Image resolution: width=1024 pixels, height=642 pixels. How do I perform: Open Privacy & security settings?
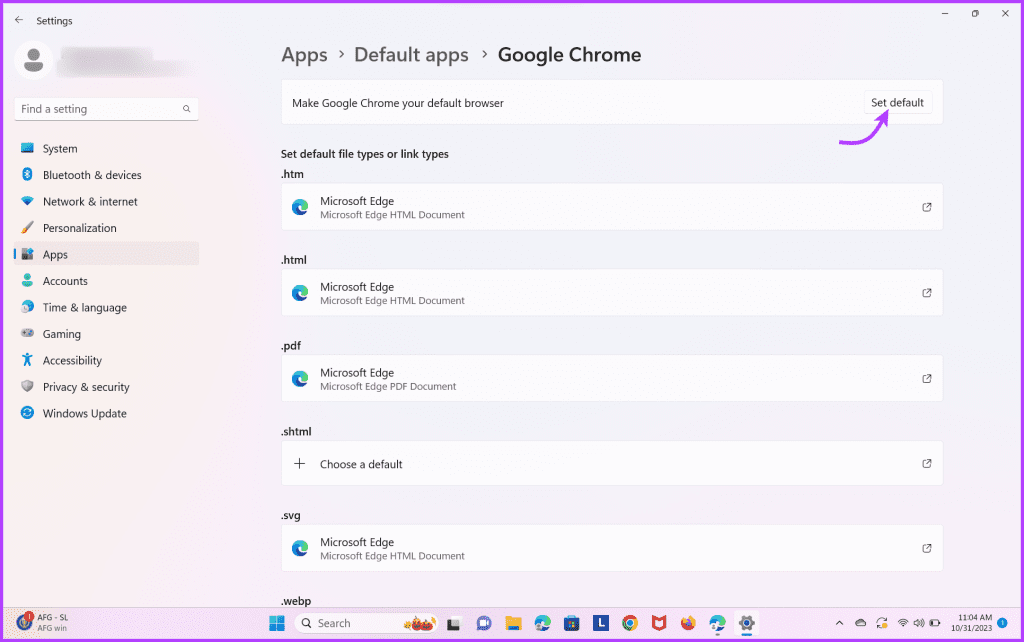(106, 387)
